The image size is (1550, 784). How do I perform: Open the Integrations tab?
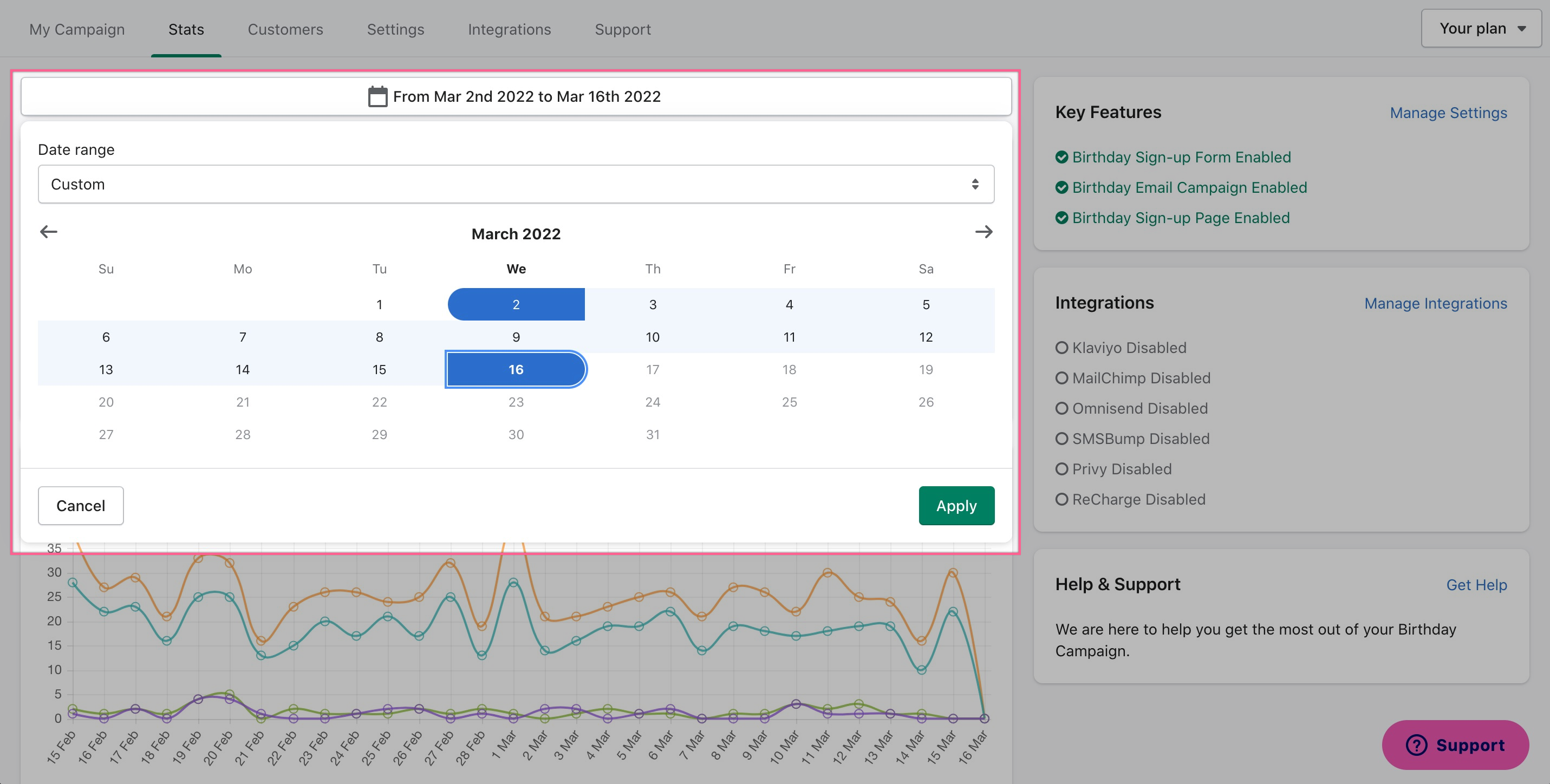tap(509, 29)
